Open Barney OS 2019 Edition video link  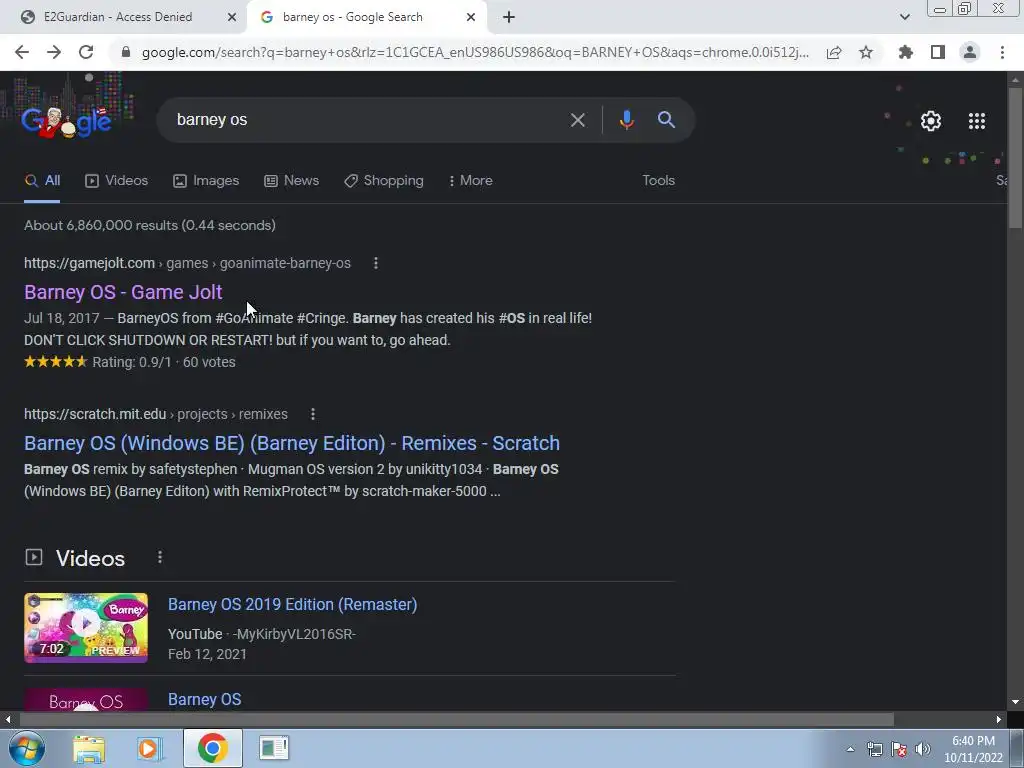pos(293,604)
